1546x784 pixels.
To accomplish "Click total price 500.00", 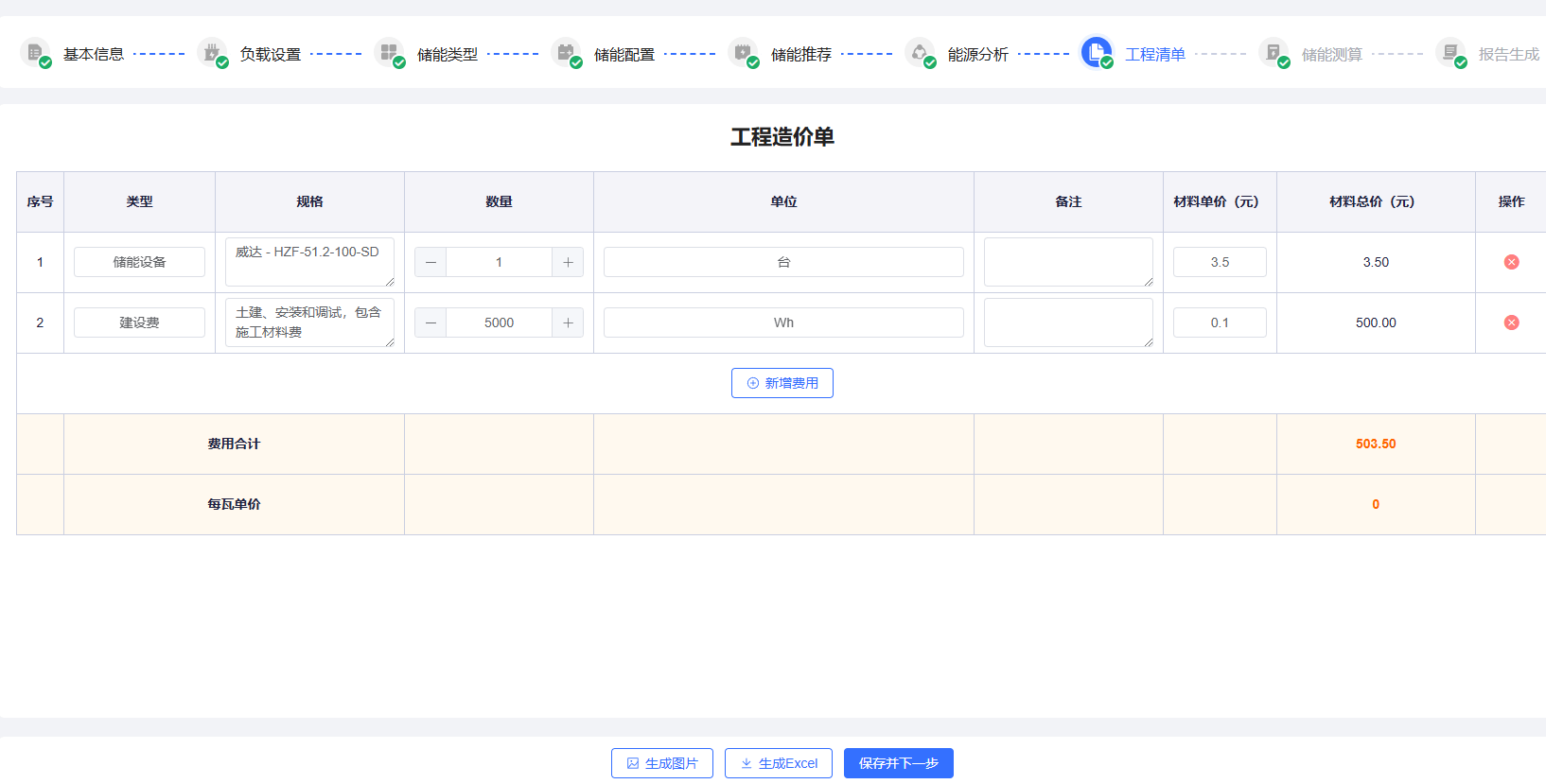I will pos(1376,322).
